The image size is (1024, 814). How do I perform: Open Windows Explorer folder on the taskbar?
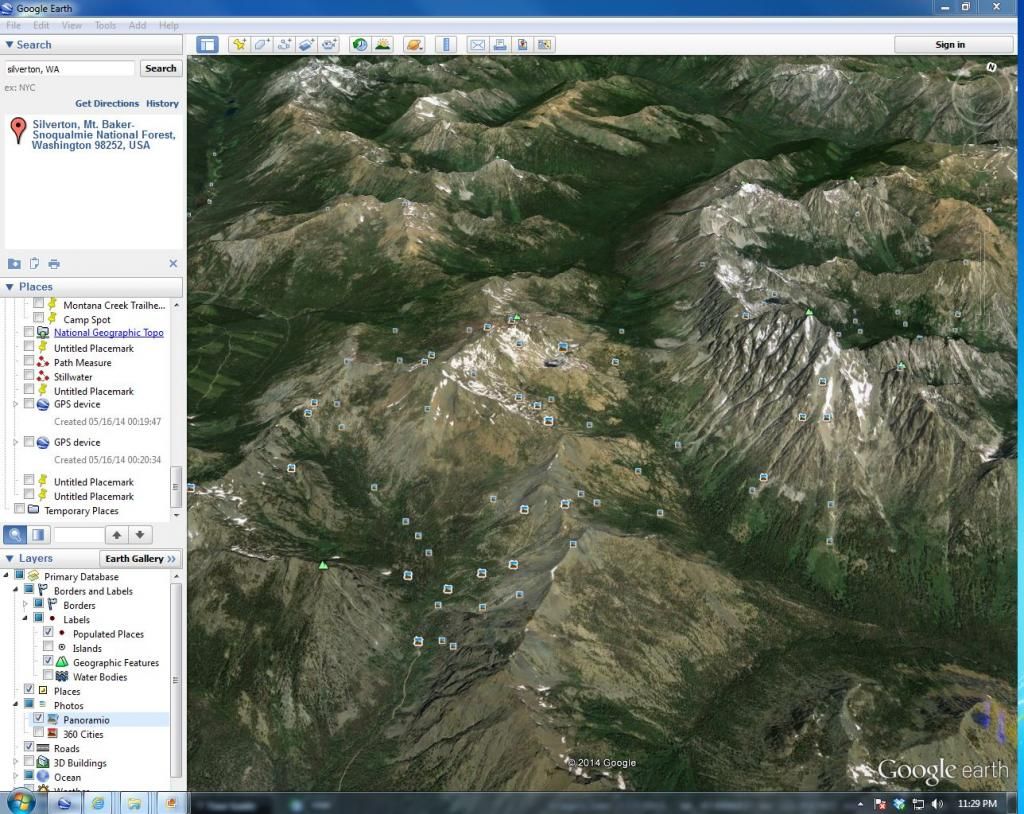coord(134,803)
